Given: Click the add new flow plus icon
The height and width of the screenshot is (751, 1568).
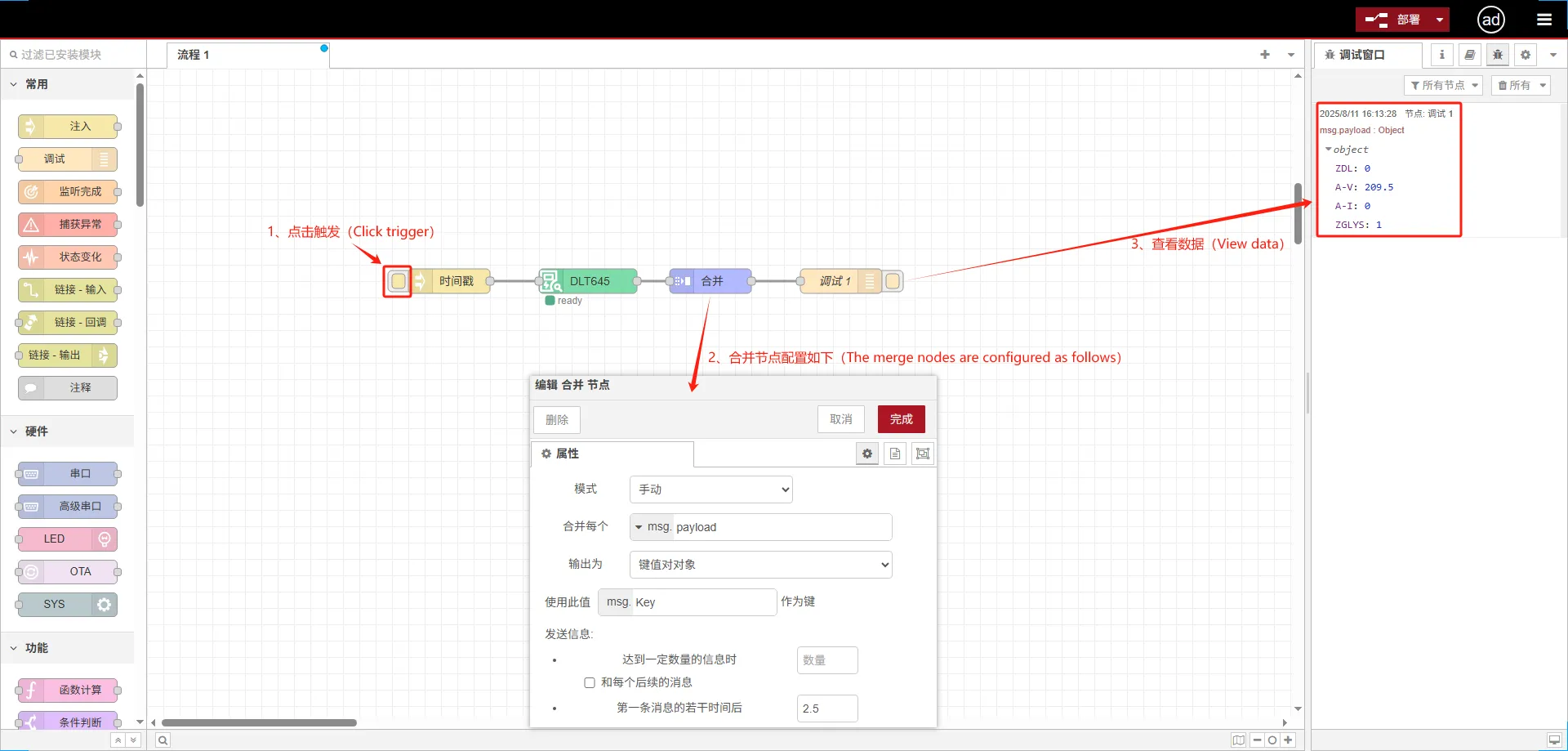Looking at the screenshot, I should click(1264, 55).
